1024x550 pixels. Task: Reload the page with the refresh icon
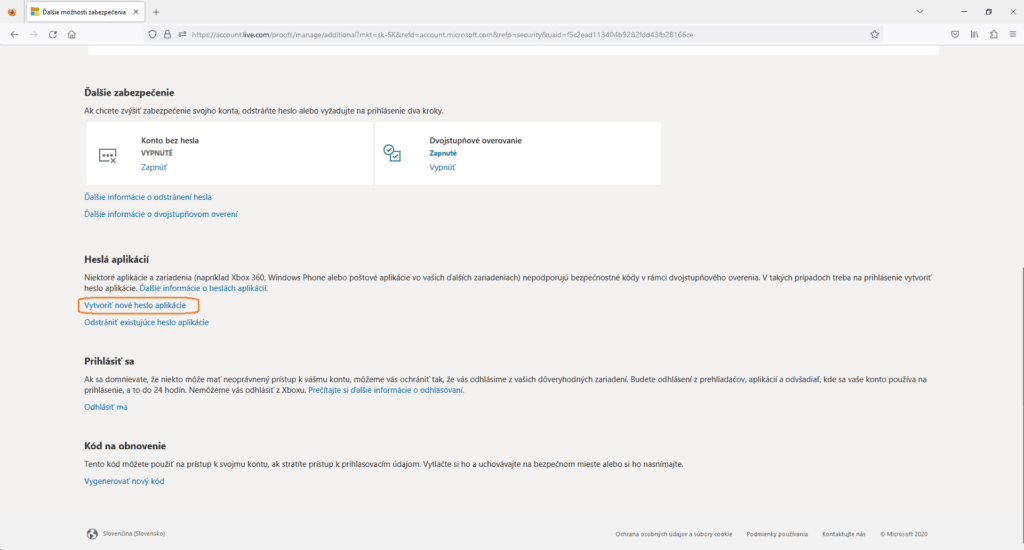[x=52, y=34]
